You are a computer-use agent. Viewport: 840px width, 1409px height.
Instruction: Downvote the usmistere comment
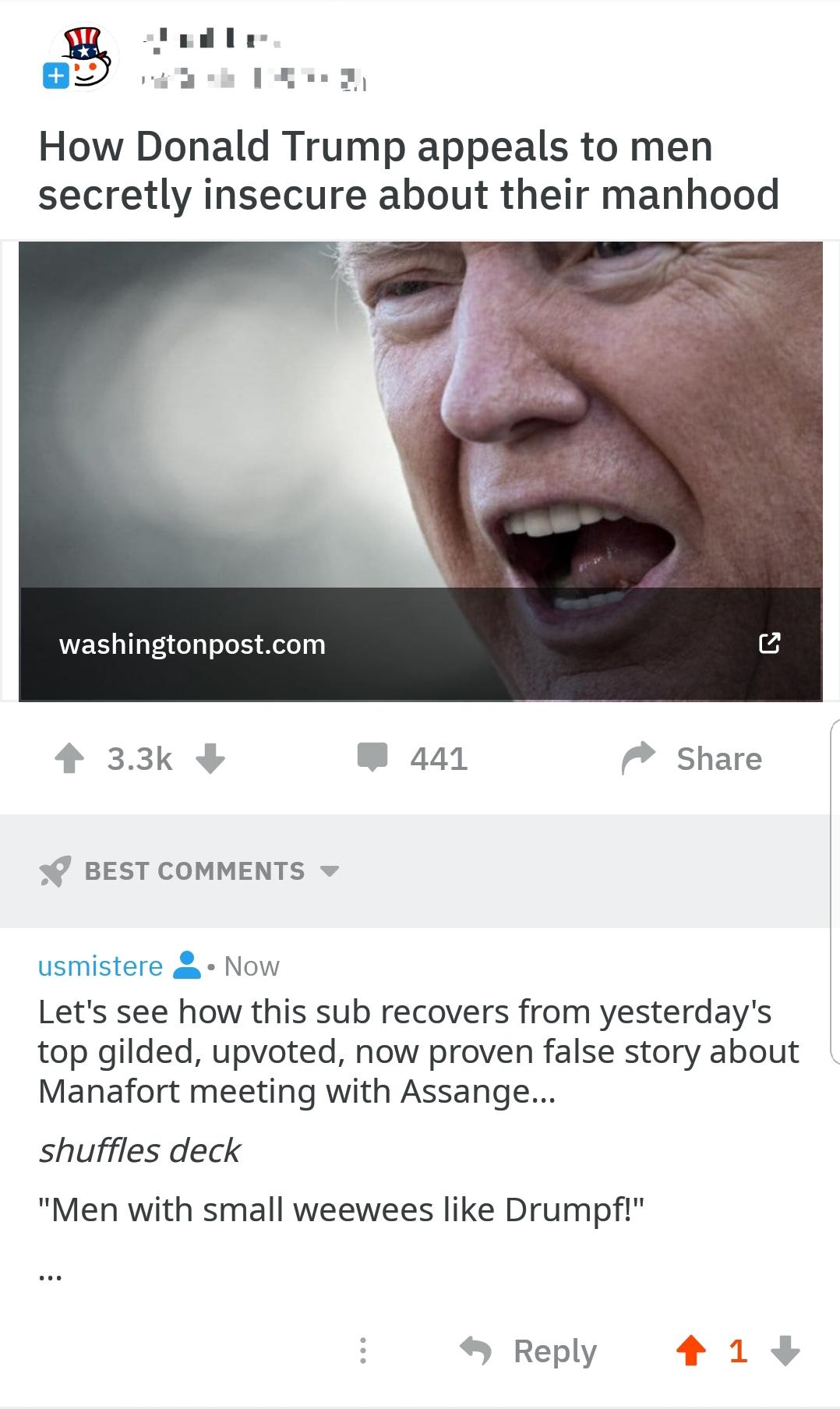tap(785, 1351)
